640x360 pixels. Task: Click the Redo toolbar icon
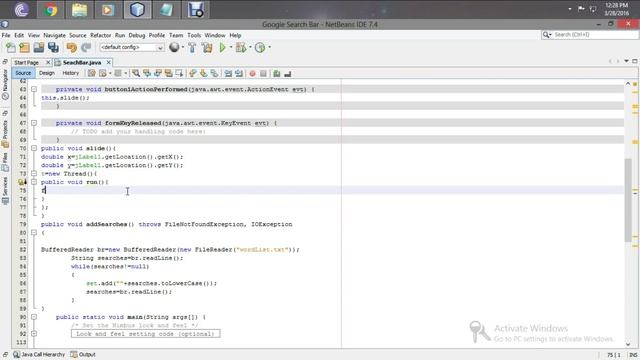[86, 47]
